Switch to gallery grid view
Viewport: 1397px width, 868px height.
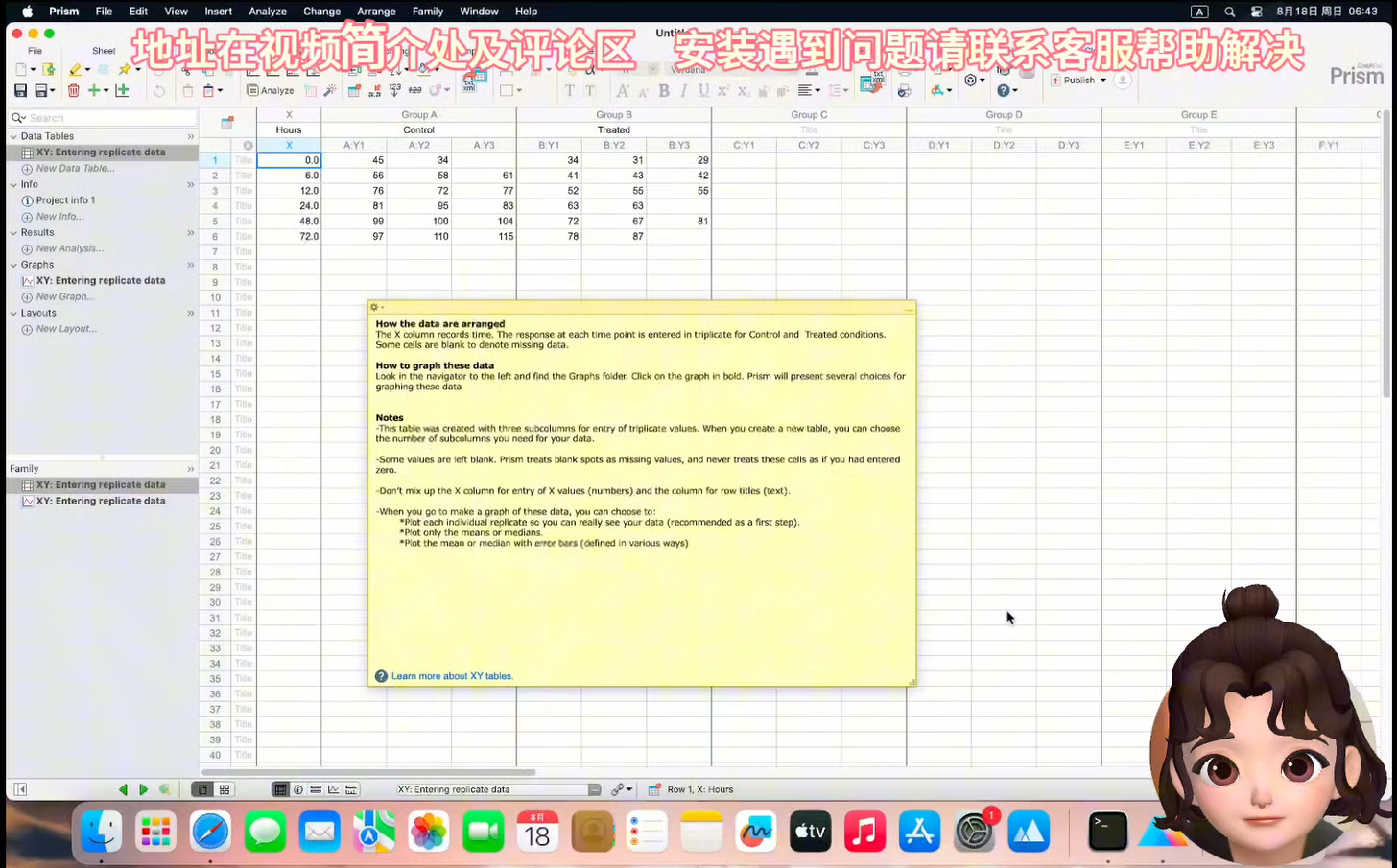pyautogui.click(x=225, y=789)
